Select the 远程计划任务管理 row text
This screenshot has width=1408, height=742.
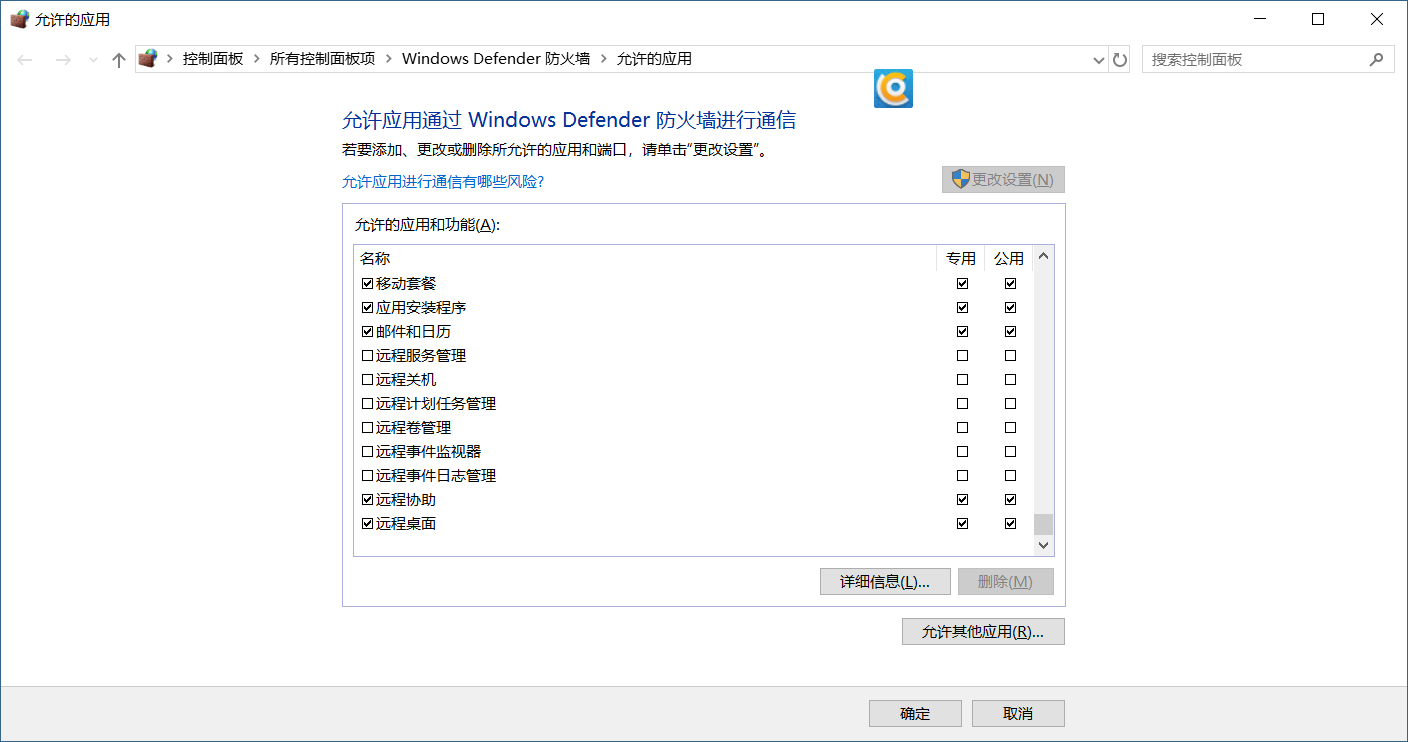pos(436,404)
